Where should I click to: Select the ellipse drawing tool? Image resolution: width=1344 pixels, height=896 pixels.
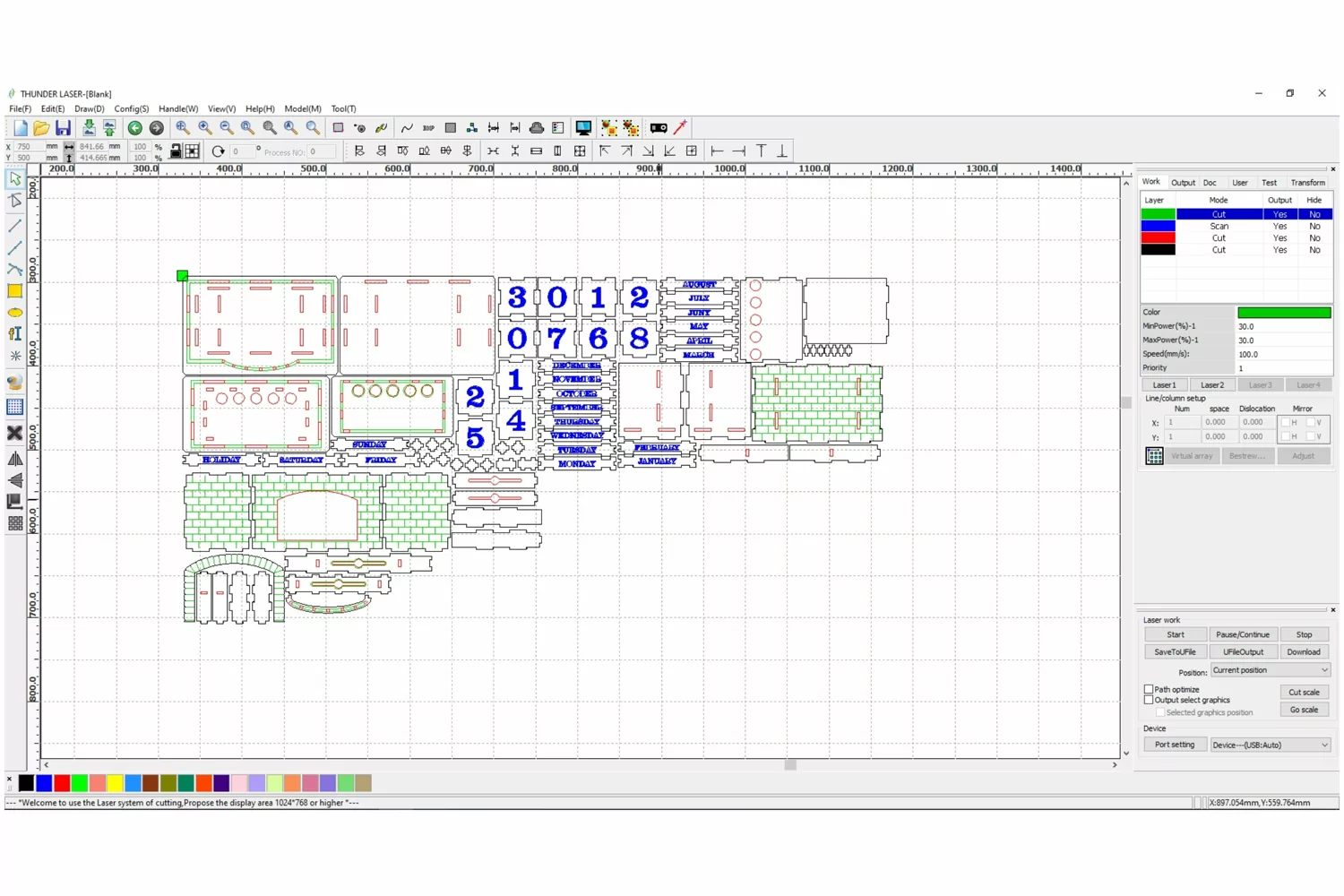click(15, 313)
